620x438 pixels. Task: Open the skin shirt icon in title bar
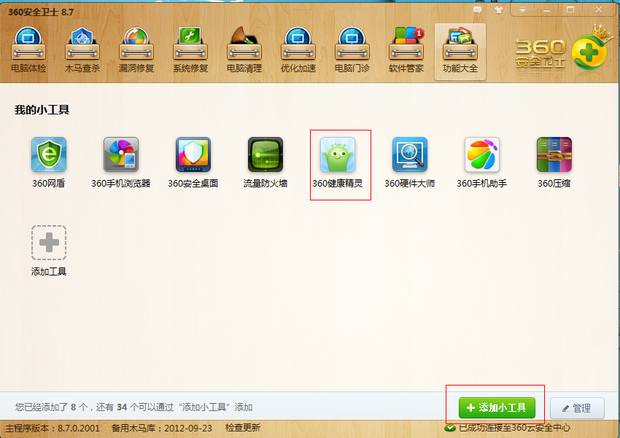tap(499, 10)
